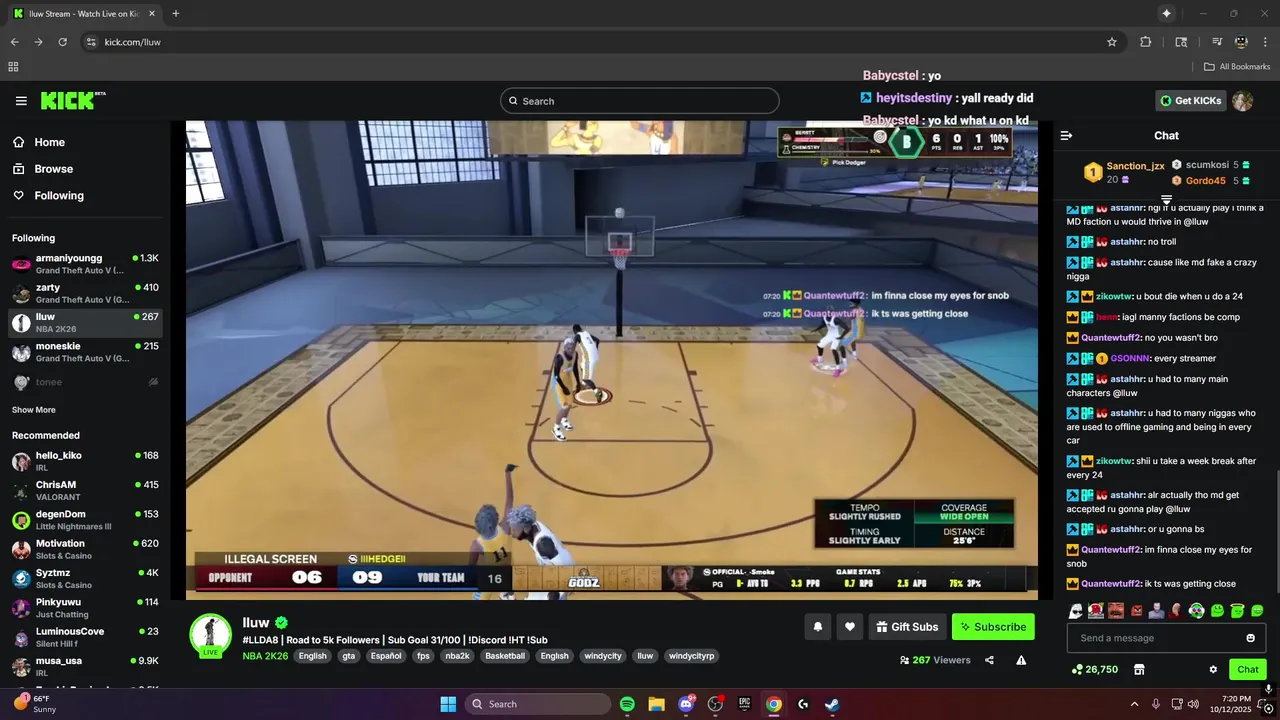Screen dimensions: 1280x720
Task: Reload the page in Chrome
Action: [x=62, y=42]
